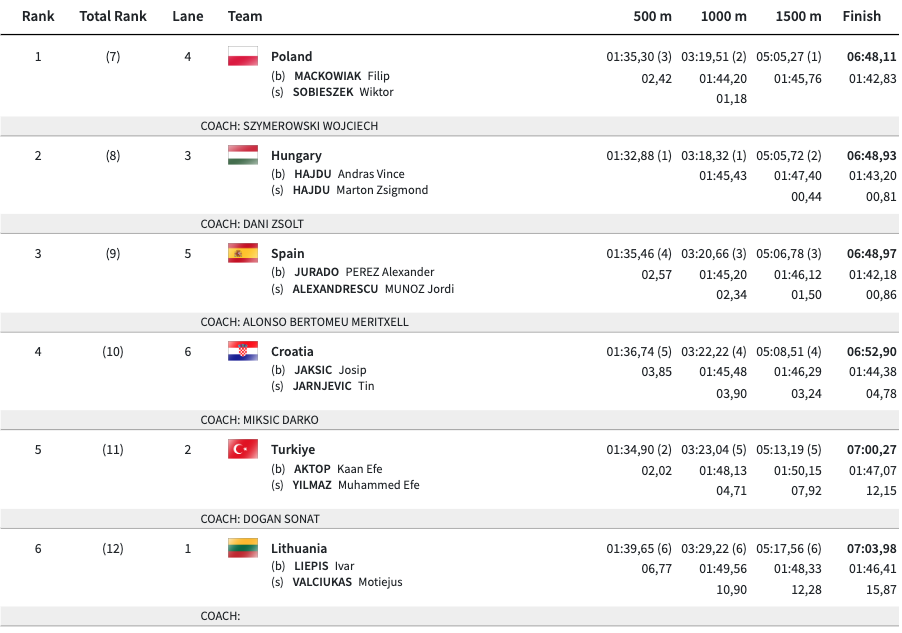Click the Poland flag icon
902x633 pixels.
[x=243, y=56]
